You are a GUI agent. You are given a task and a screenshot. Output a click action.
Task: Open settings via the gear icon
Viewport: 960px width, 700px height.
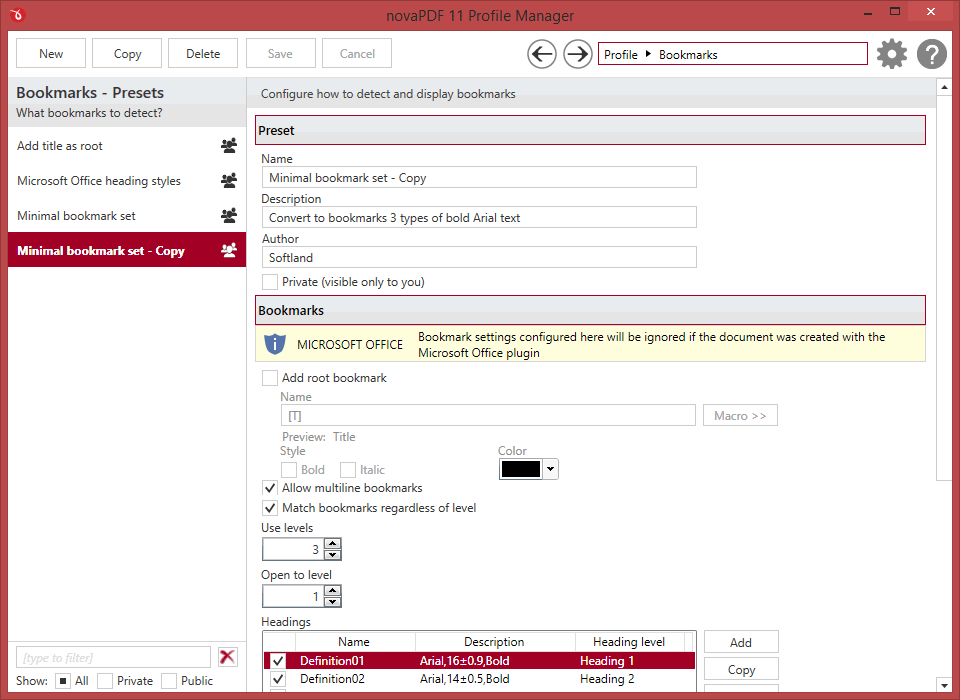891,55
